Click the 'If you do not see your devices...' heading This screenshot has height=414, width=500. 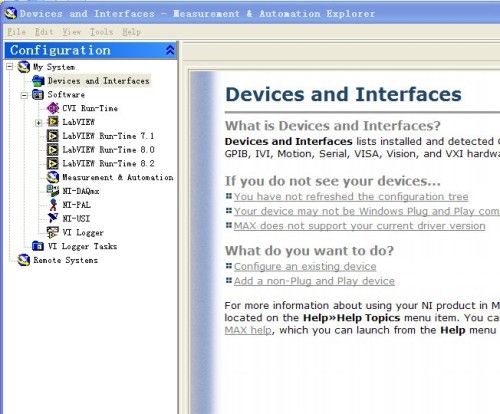pos(333,181)
